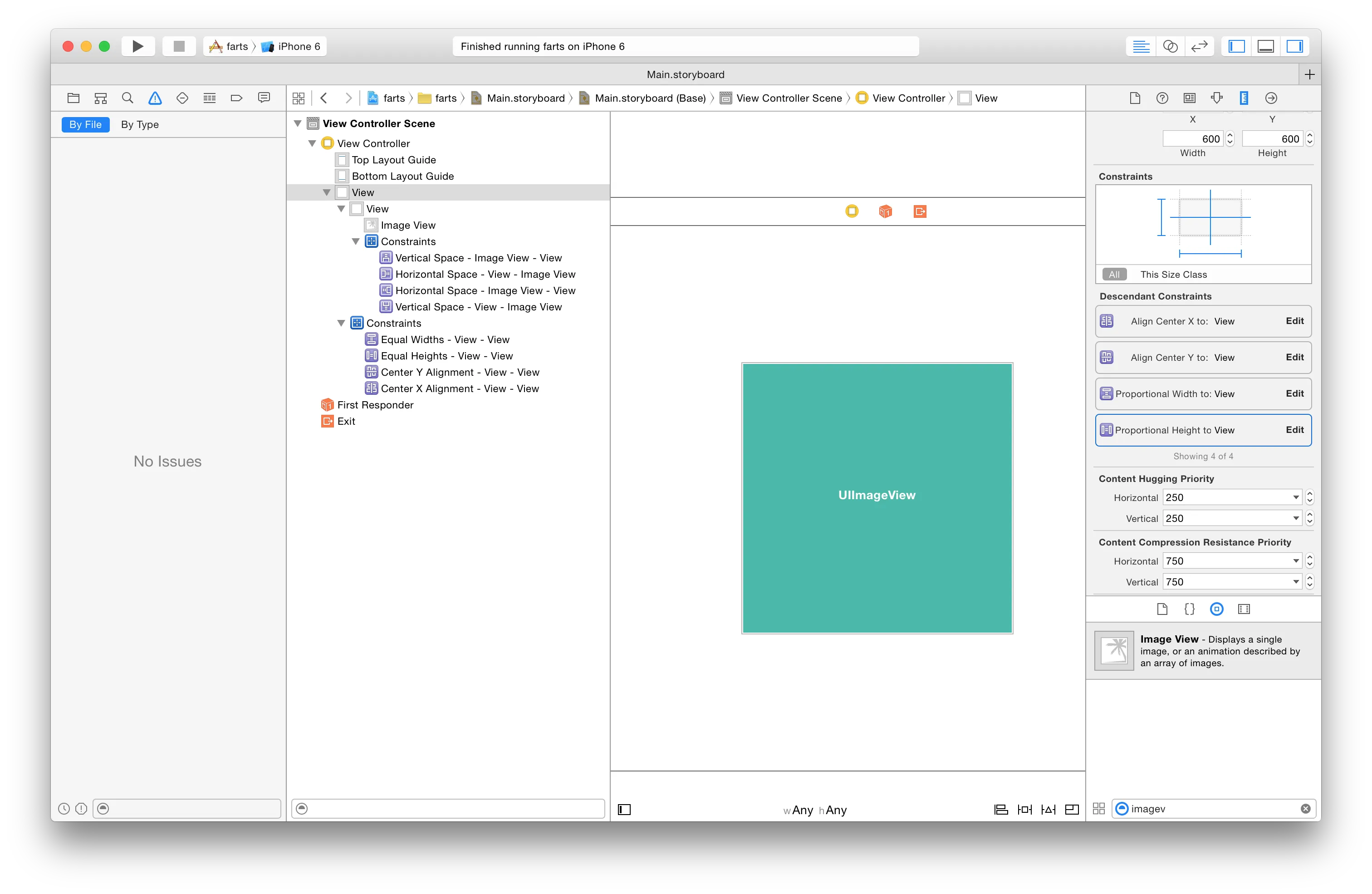Image resolution: width=1372 pixels, height=894 pixels.
Task: Open the symbol navigator icon
Action: [100, 98]
